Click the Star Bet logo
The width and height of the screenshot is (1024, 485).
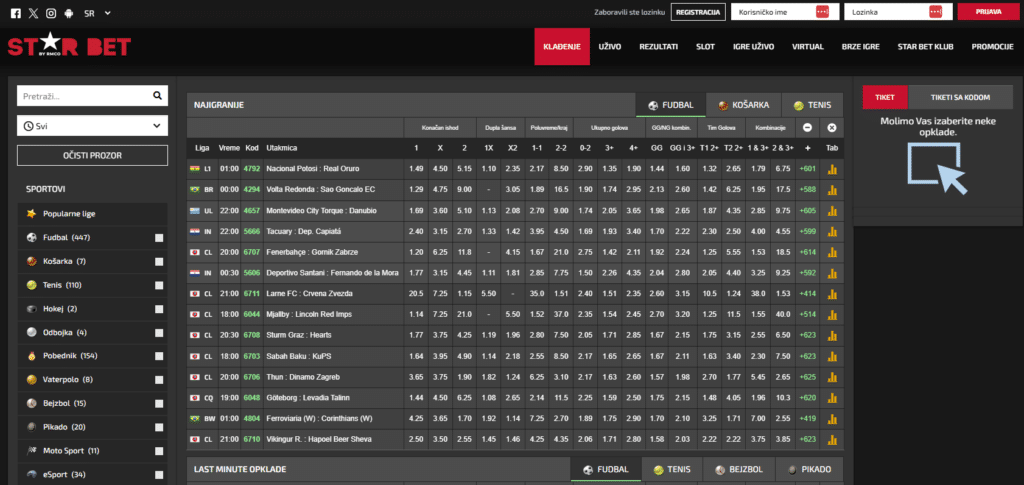coord(69,46)
